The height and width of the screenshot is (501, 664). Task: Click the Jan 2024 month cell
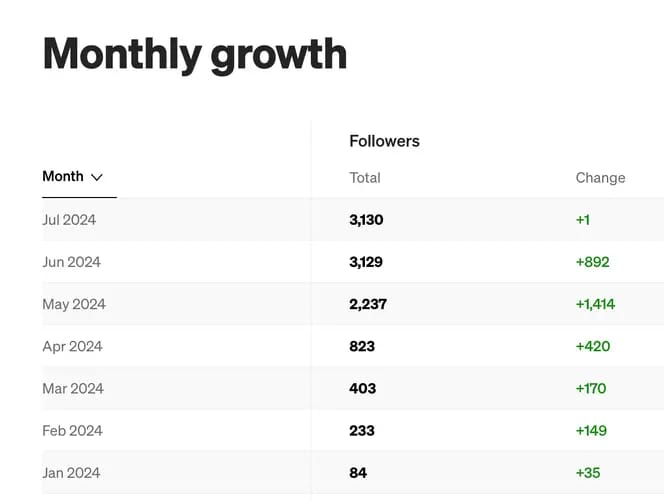coord(71,472)
